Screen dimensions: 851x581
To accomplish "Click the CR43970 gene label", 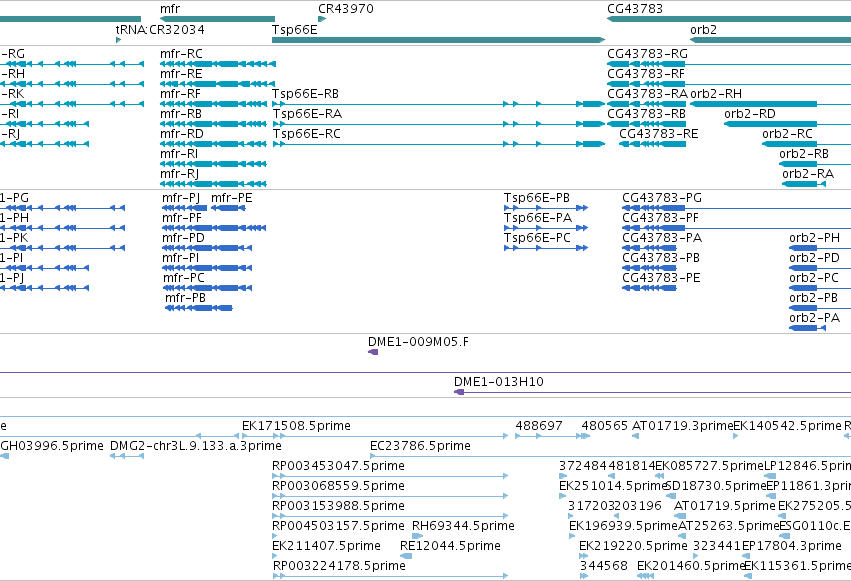I will pos(346,9).
